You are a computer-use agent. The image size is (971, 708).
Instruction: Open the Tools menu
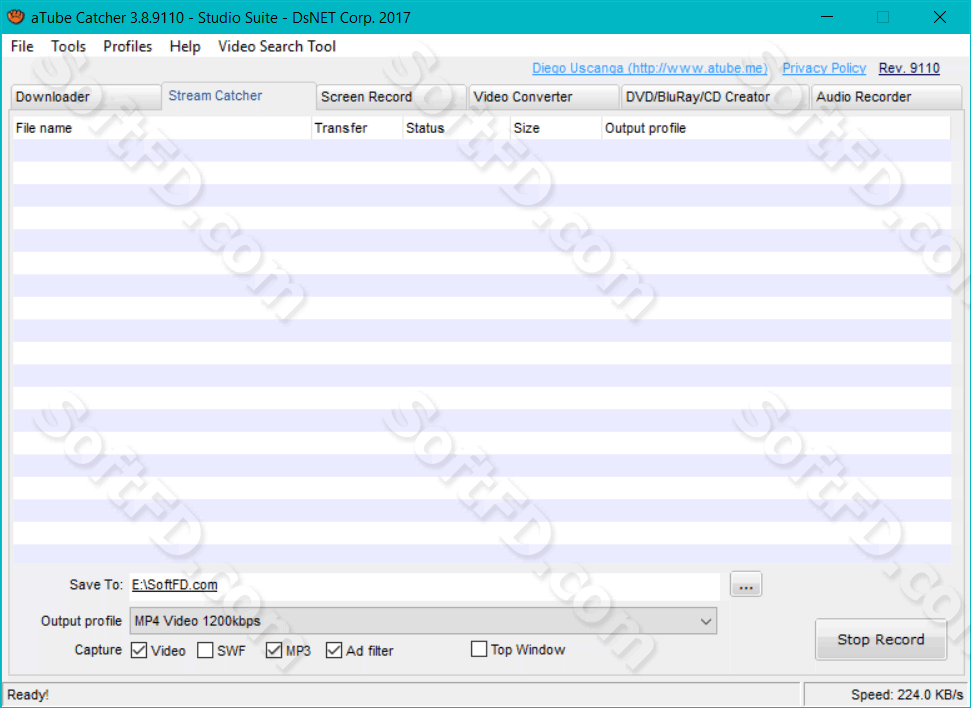click(x=68, y=46)
